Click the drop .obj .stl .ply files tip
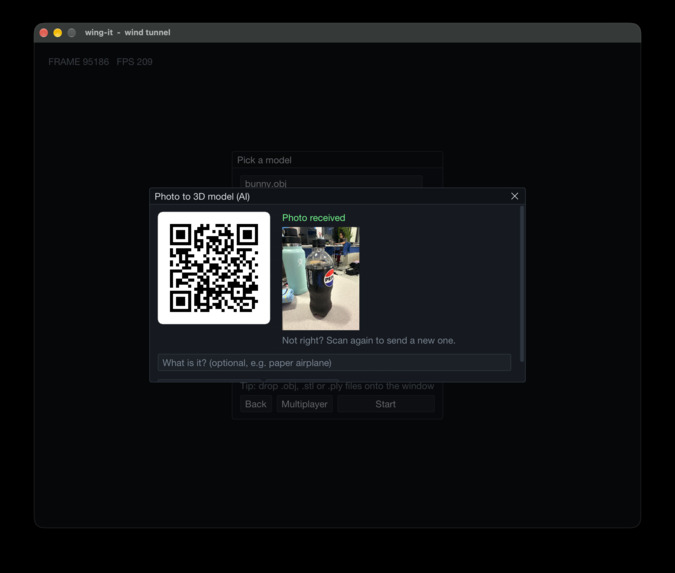Image resolution: width=675 pixels, height=573 pixels. pos(337,386)
